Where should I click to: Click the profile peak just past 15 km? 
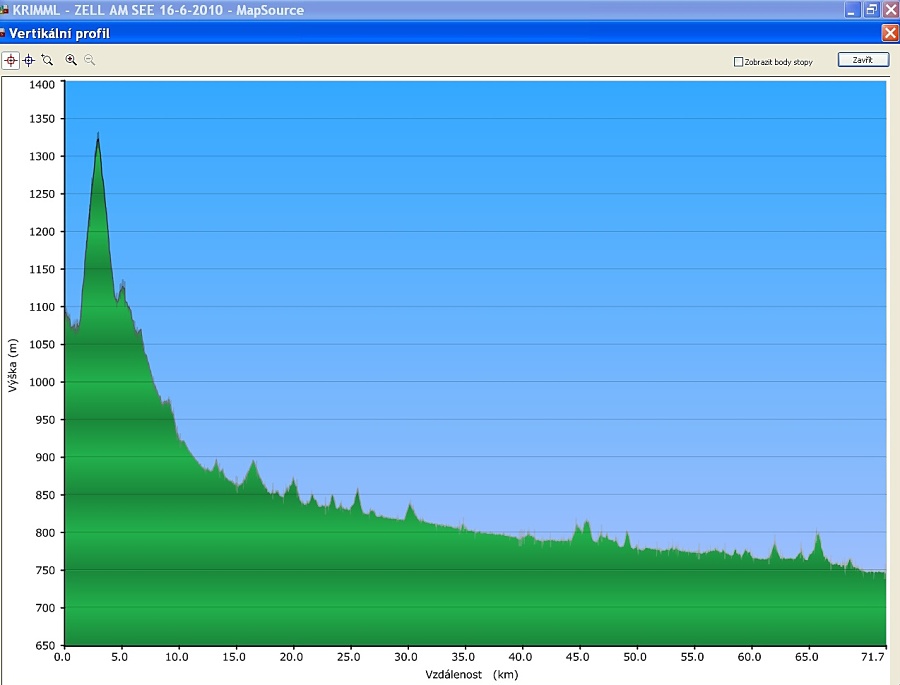click(253, 463)
